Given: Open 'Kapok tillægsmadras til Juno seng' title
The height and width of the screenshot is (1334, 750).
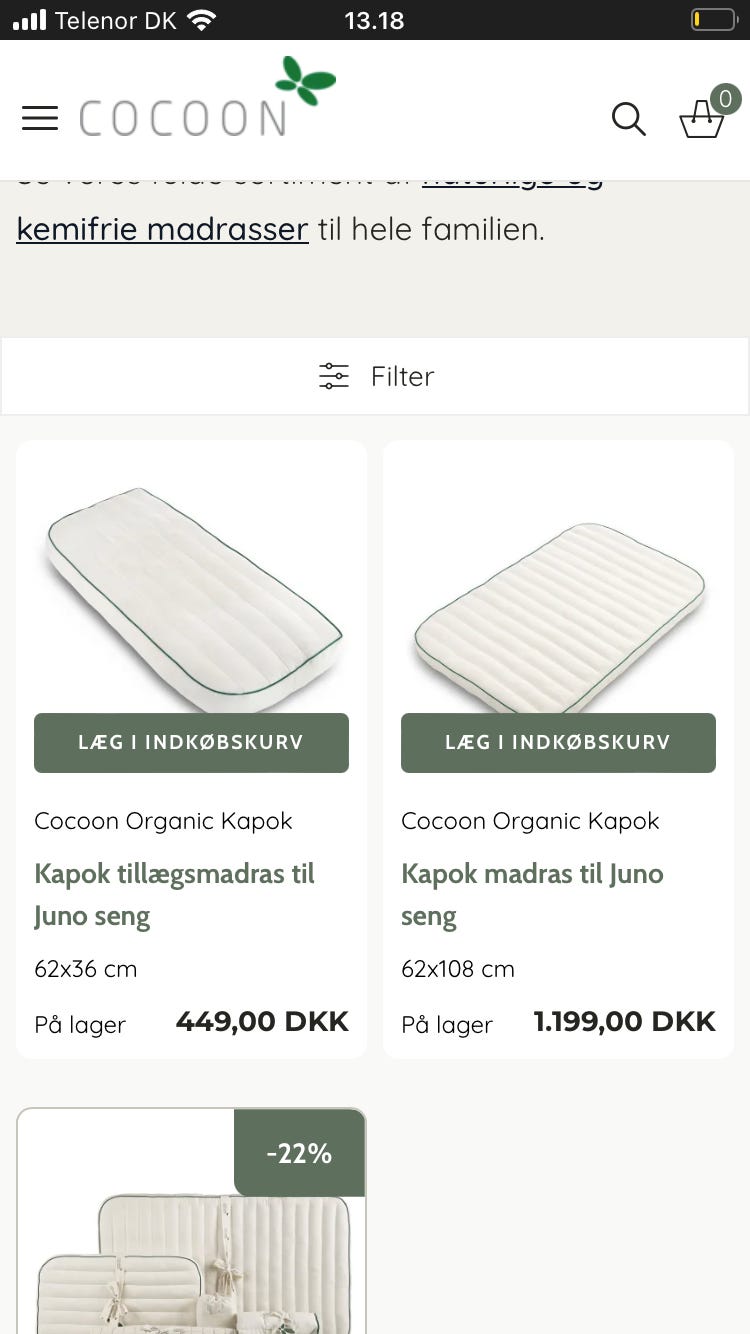Looking at the screenshot, I should 174,894.
